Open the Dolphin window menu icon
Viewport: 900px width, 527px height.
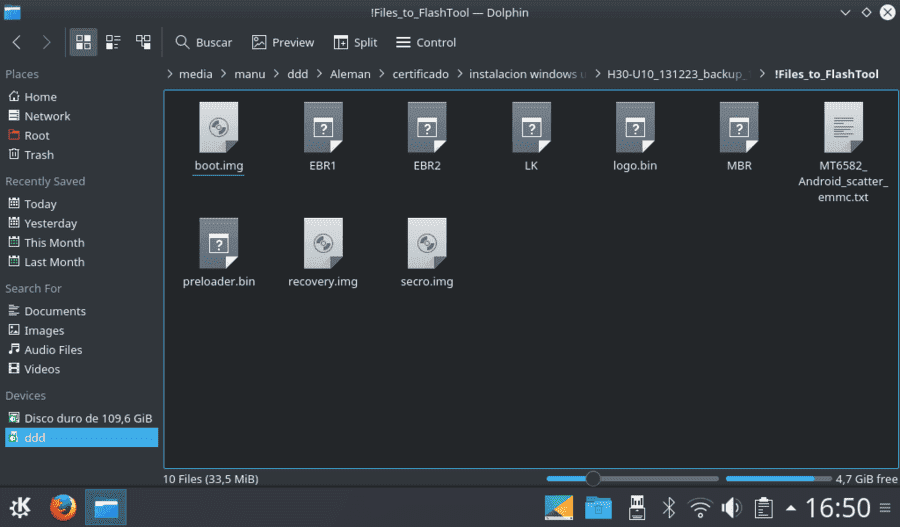(12, 12)
